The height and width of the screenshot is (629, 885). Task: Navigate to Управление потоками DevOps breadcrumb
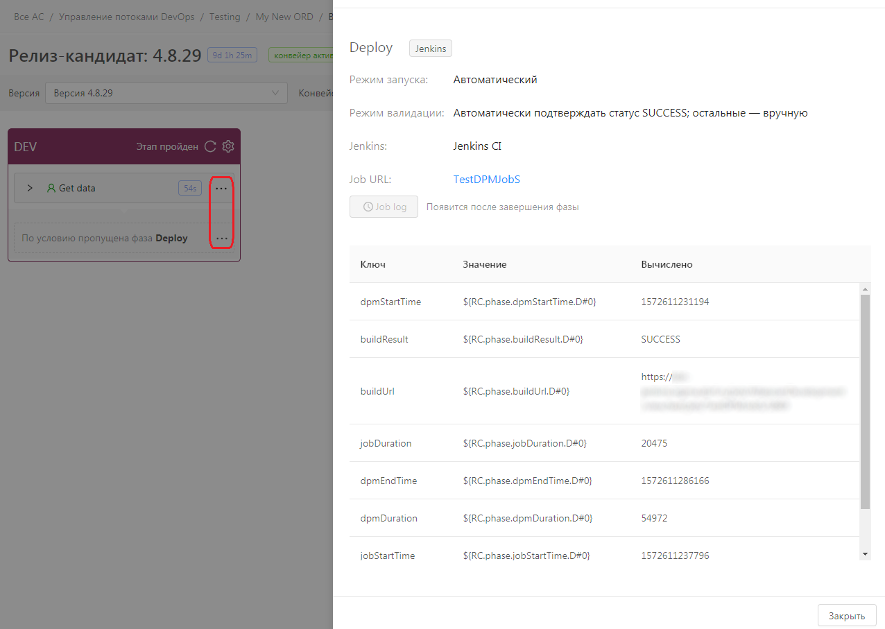128,17
